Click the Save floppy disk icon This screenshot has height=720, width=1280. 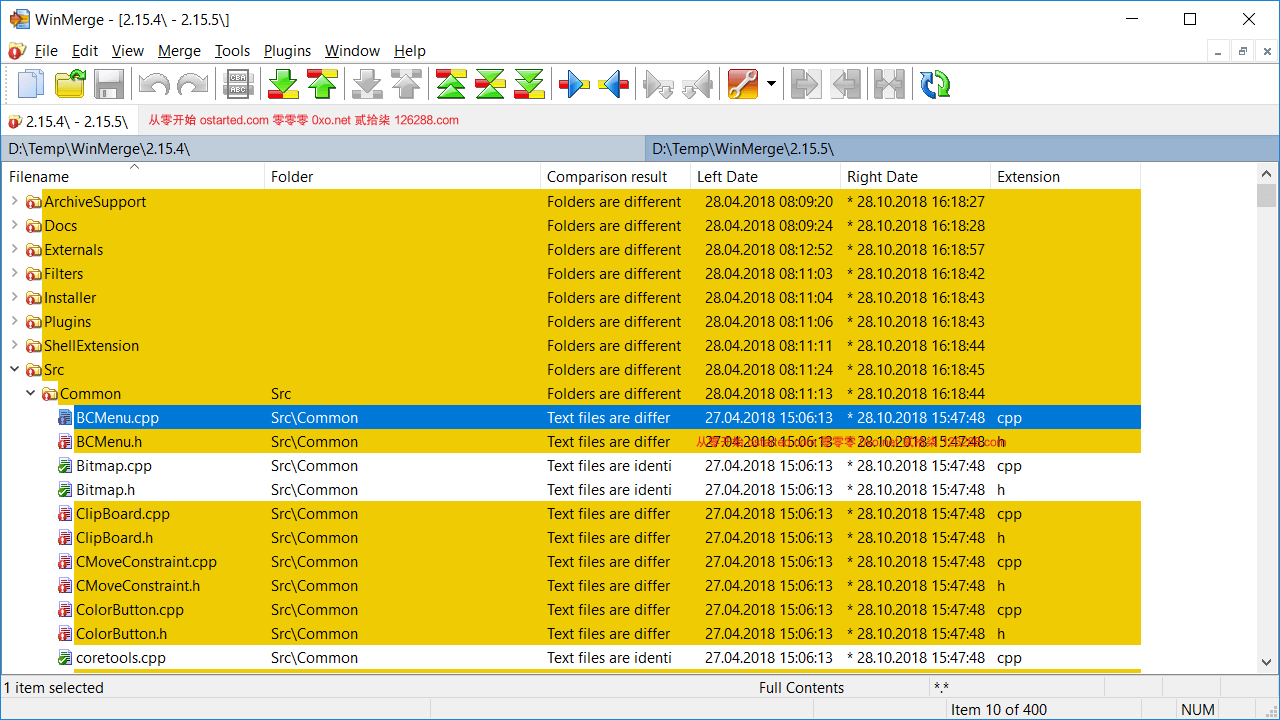coord(109,84)
